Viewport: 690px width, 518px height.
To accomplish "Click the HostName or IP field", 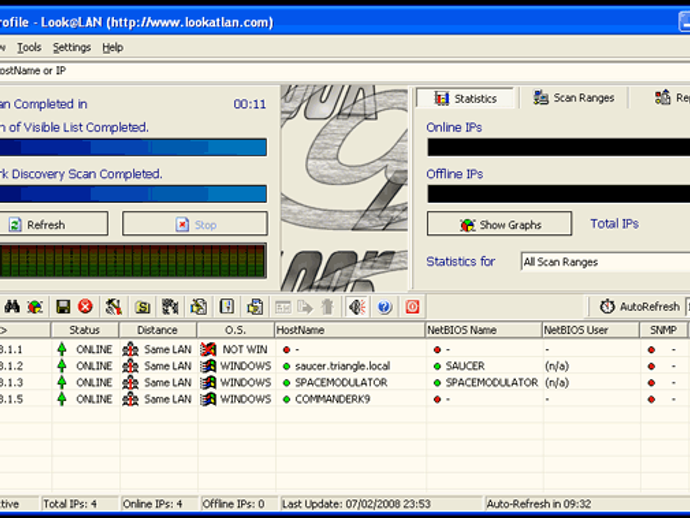I will tap(345, 71).
